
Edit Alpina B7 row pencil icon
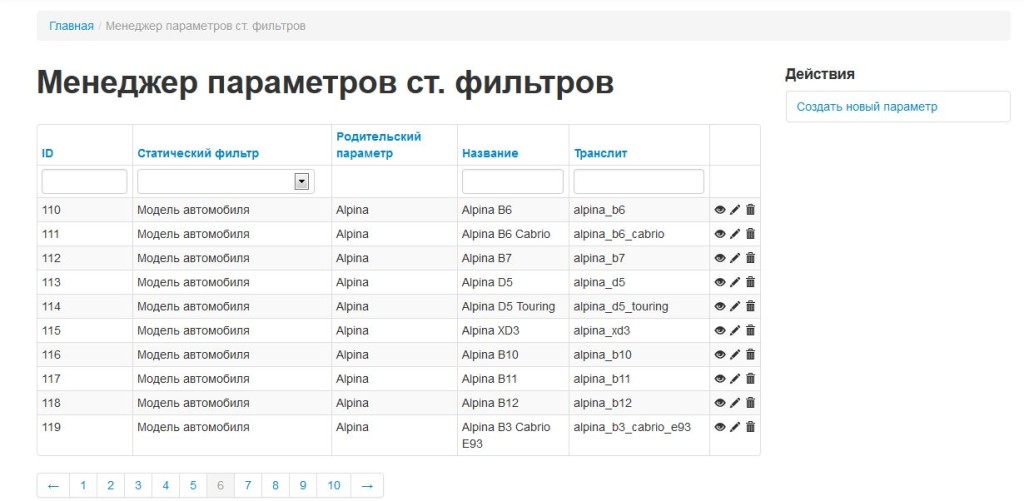(x=735, y=258)
